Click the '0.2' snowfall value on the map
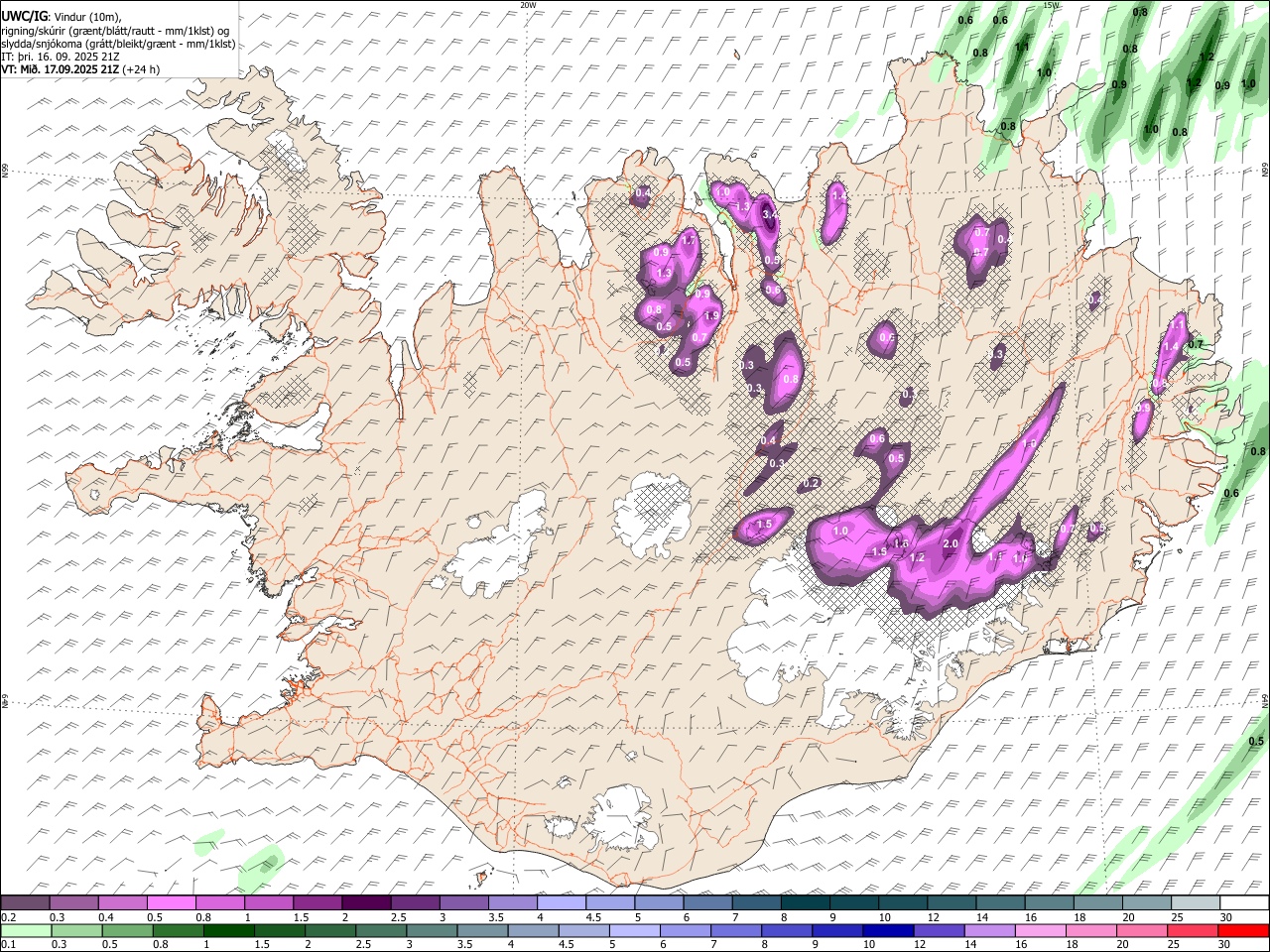The image size is (1270, 952). point(811,483)
